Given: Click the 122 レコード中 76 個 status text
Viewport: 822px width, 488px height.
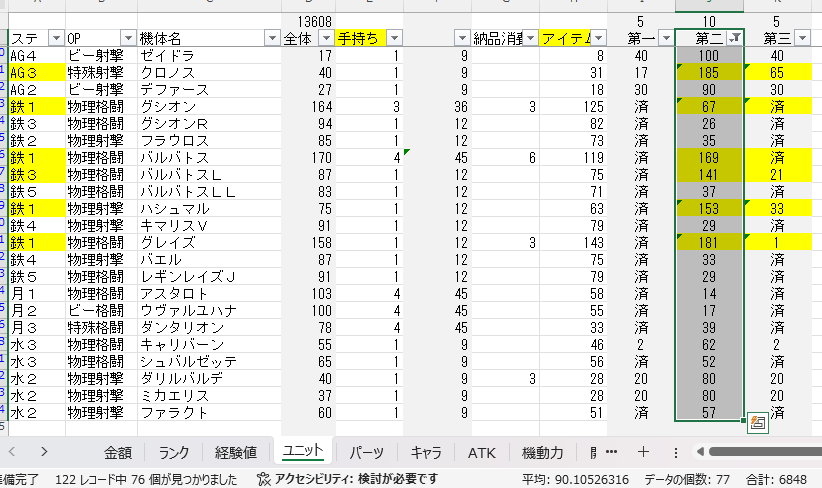Looking at the screenshot, I should point(146,479).
